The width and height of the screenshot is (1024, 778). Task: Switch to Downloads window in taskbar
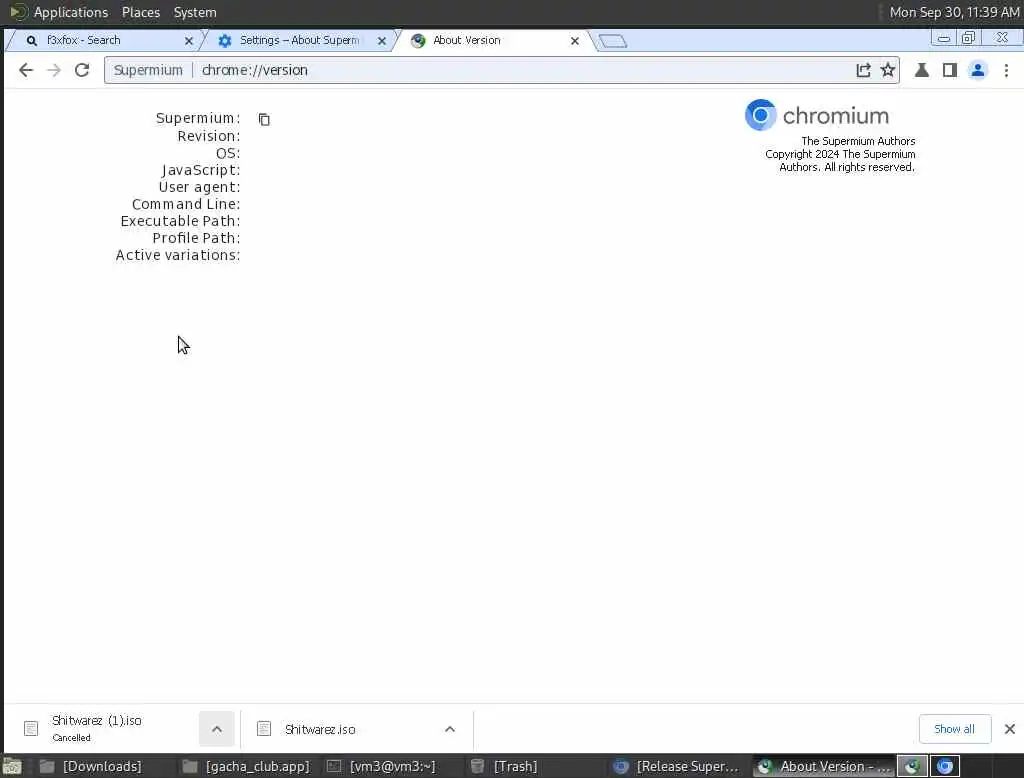90,766
